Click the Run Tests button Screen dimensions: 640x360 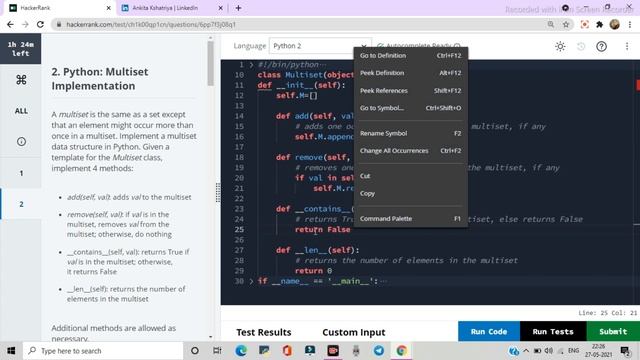tap(553, 331)
